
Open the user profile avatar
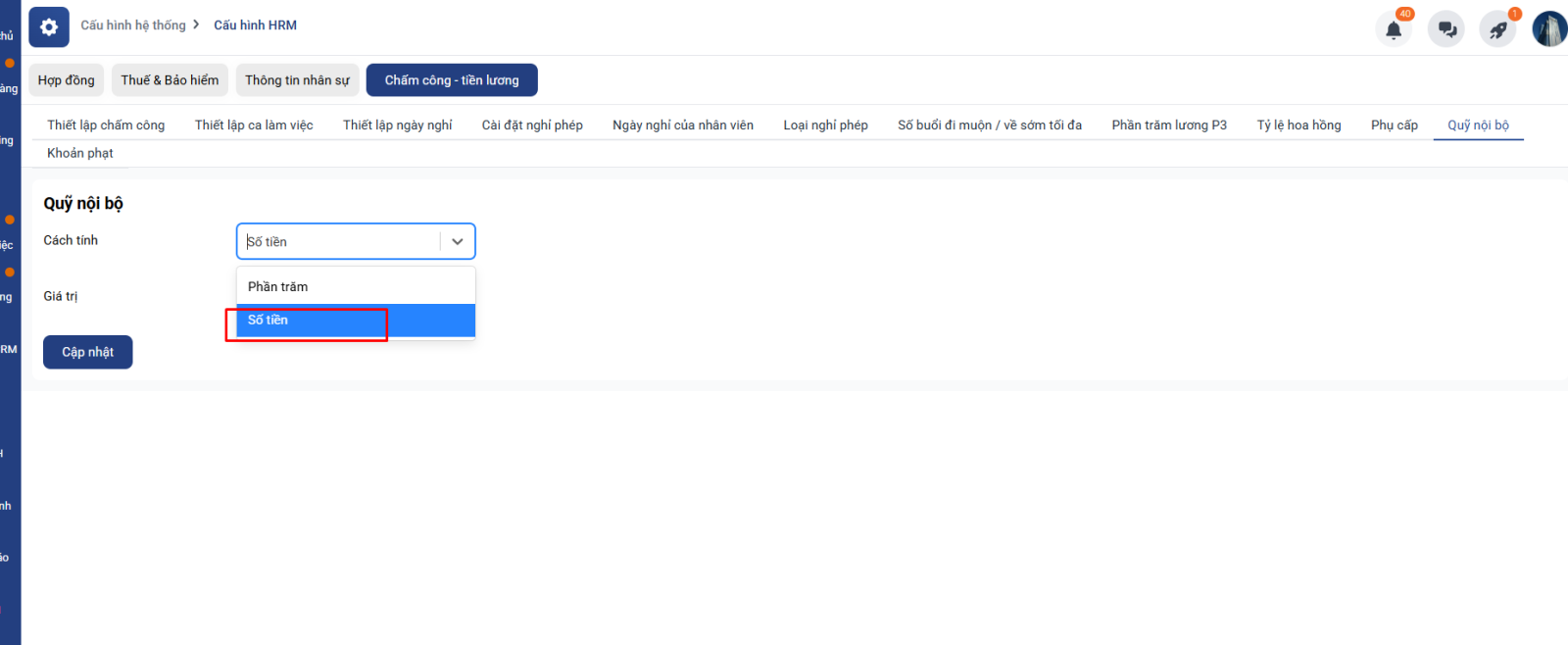[x=1548, y=29]
